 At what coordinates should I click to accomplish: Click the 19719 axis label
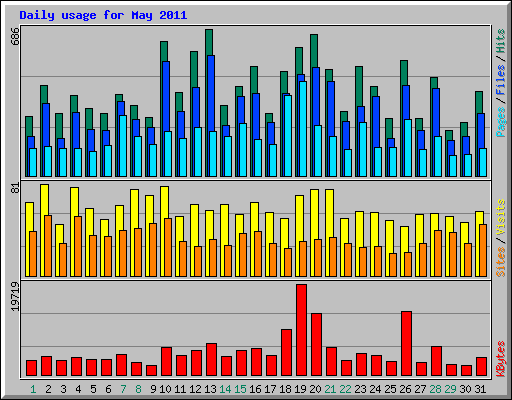click(x=15, y=297)
